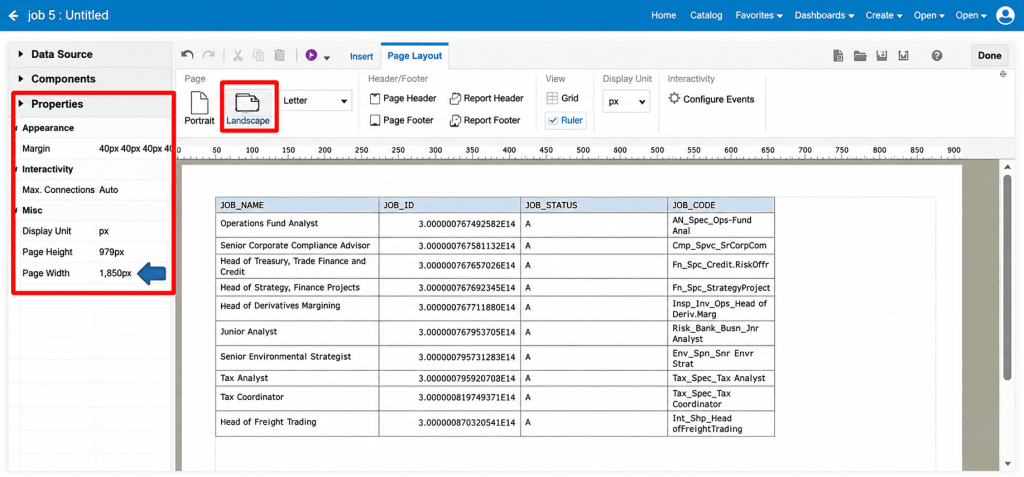Click Report Header option

(x=487, y=98)
